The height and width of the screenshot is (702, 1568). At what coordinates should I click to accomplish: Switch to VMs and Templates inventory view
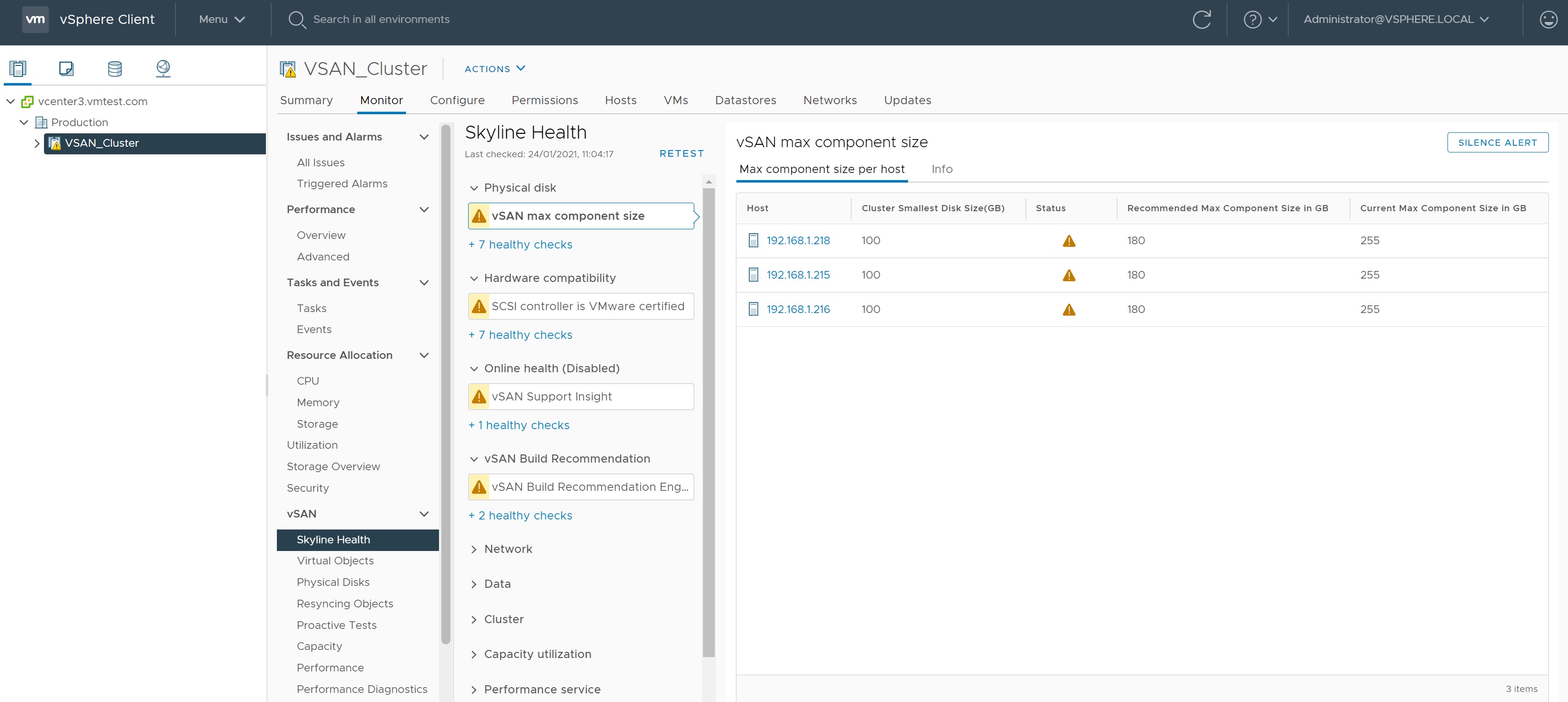click(66, 68)
